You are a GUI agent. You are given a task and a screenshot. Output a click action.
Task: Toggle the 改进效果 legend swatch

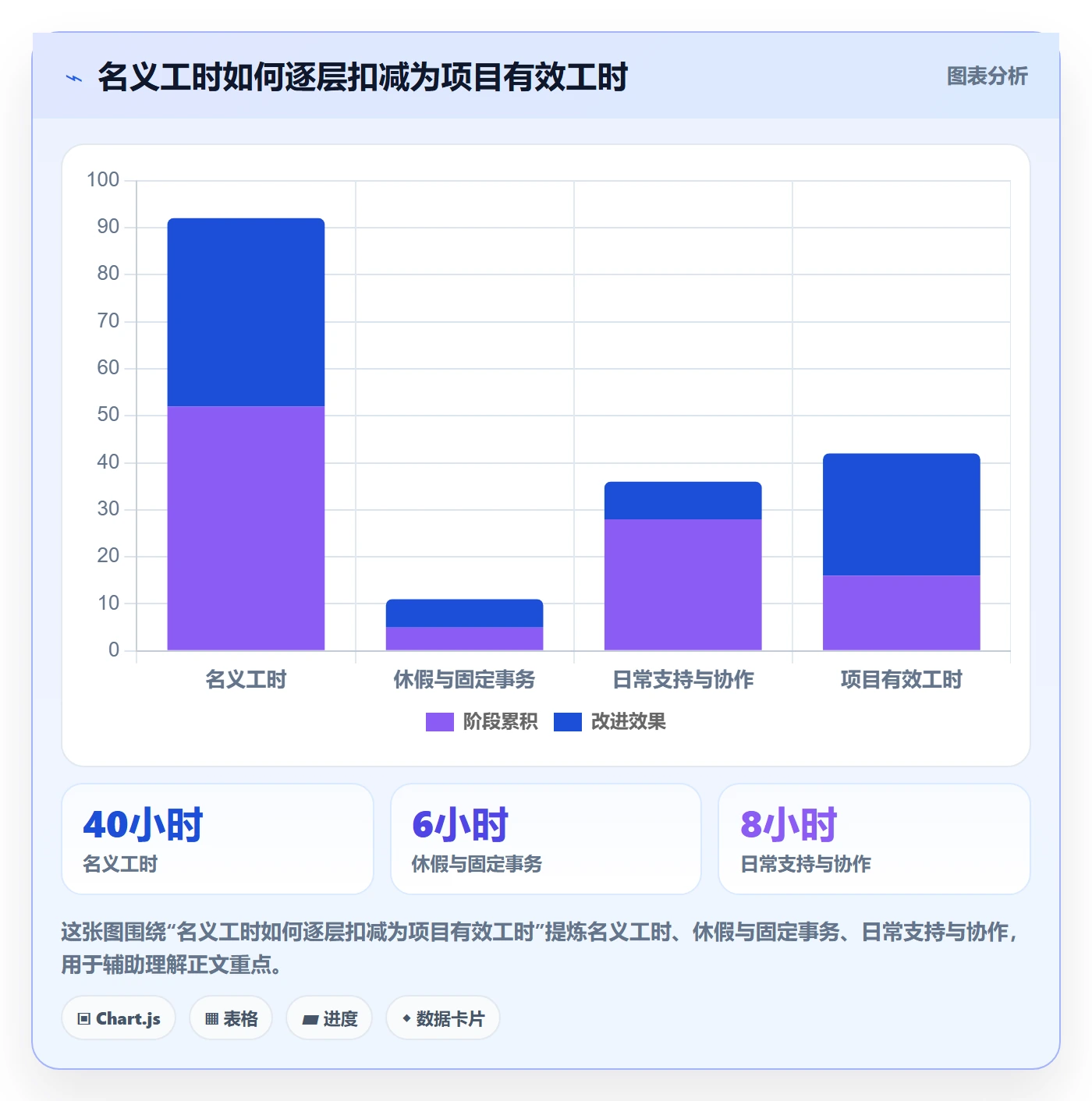tap(567, 722)
